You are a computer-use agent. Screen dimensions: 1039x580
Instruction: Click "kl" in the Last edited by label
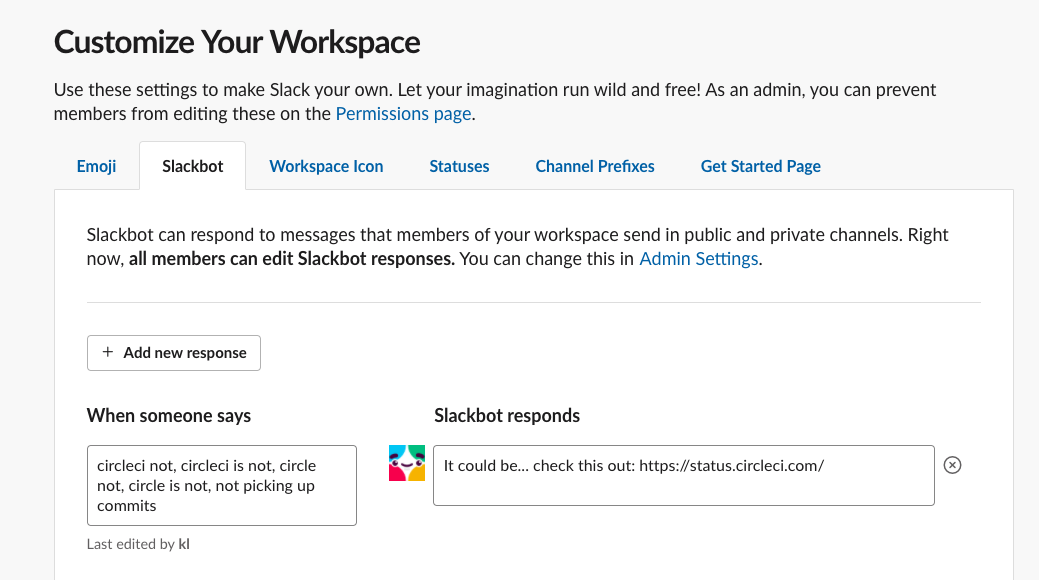click(x=183, y=544)
